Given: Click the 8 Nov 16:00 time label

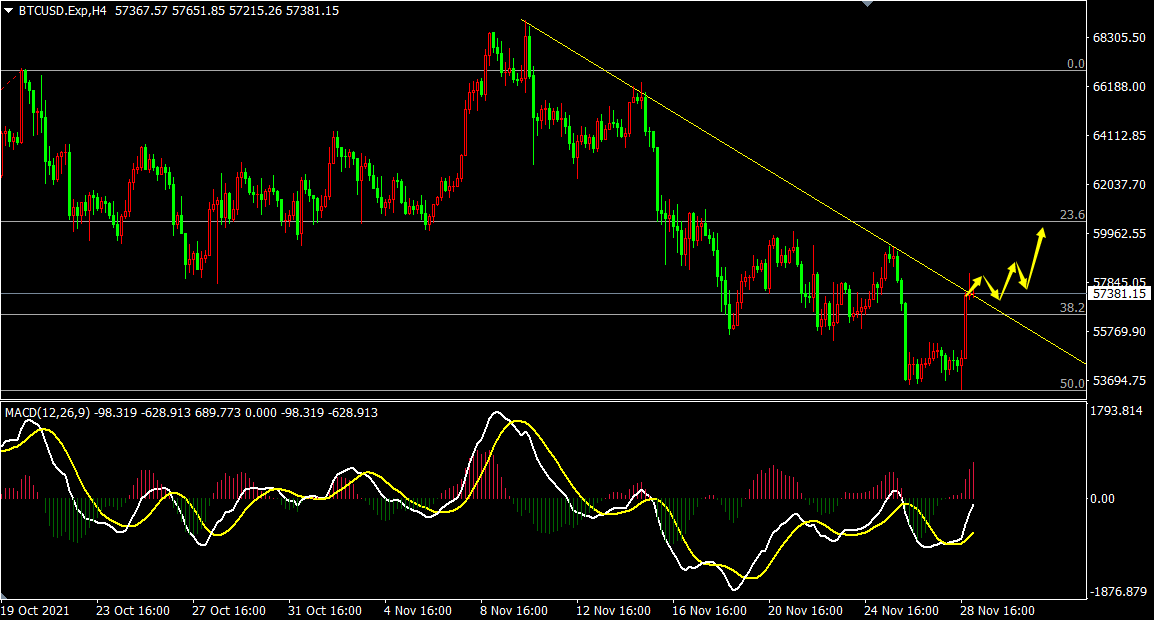Looking at the screenshot, I should (x=513, y=610).
